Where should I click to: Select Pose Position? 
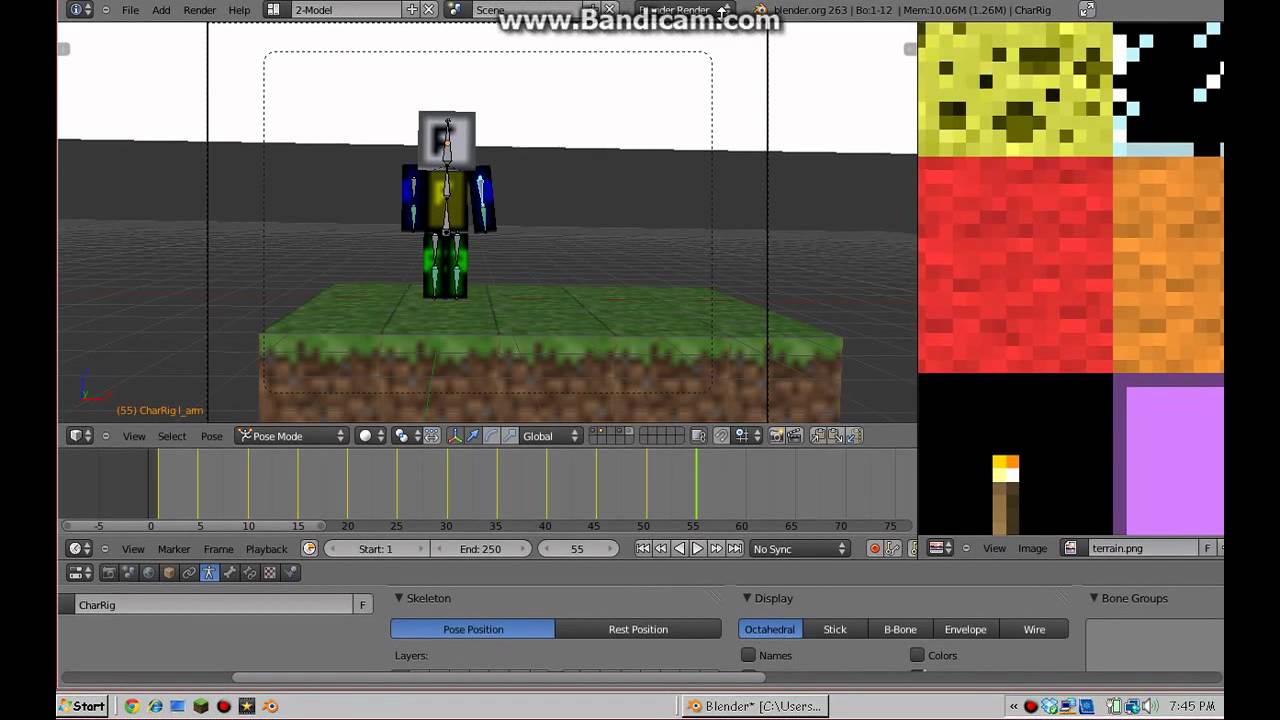pyautogui.click(x=473, y=629)
